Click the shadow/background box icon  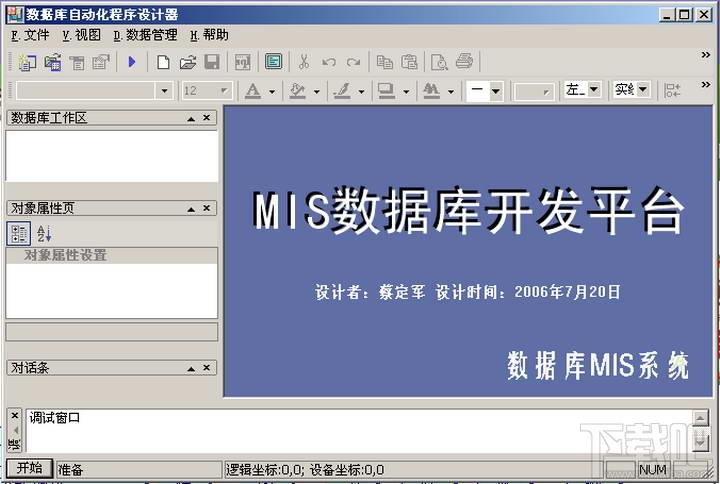point(386,91)
